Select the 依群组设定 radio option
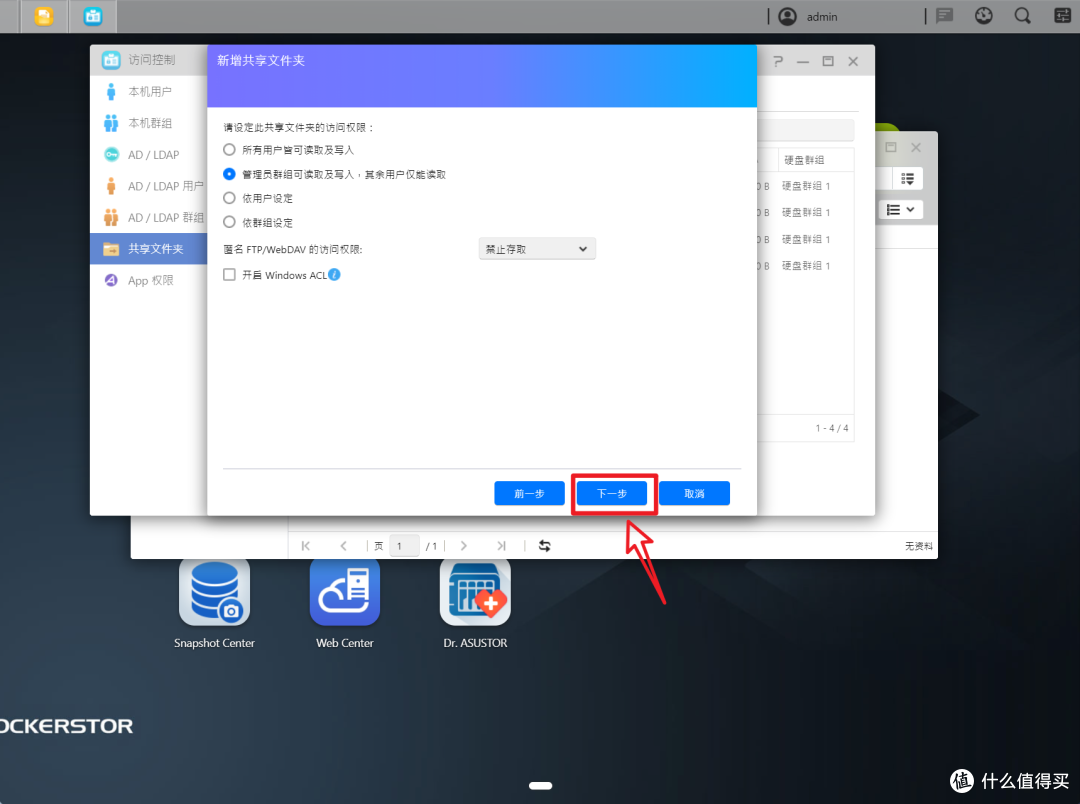 pos(230,223)
